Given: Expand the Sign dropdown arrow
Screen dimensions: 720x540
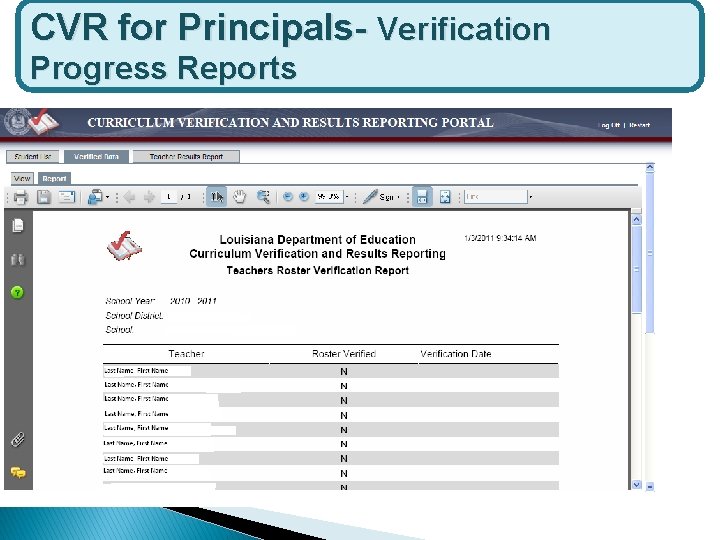Looking at the screenshot, I should (399, 197).
